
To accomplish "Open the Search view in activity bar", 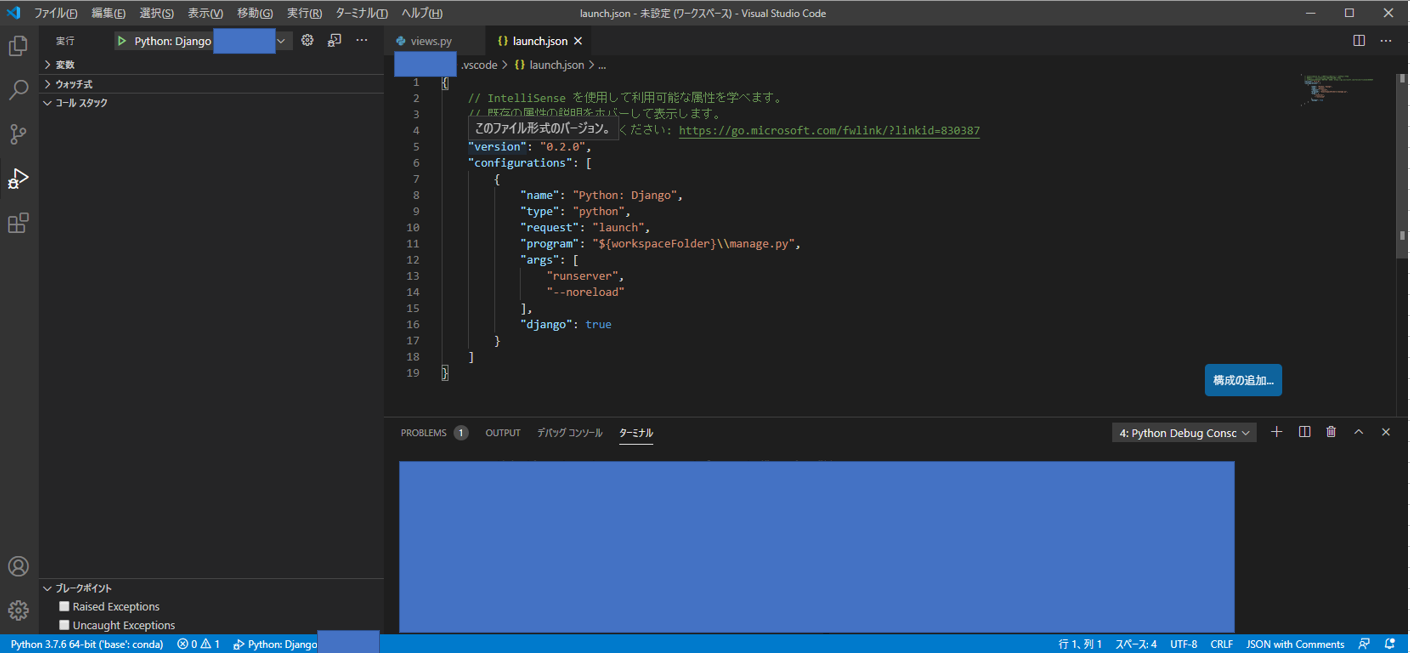I will click(x=18, y=90).
